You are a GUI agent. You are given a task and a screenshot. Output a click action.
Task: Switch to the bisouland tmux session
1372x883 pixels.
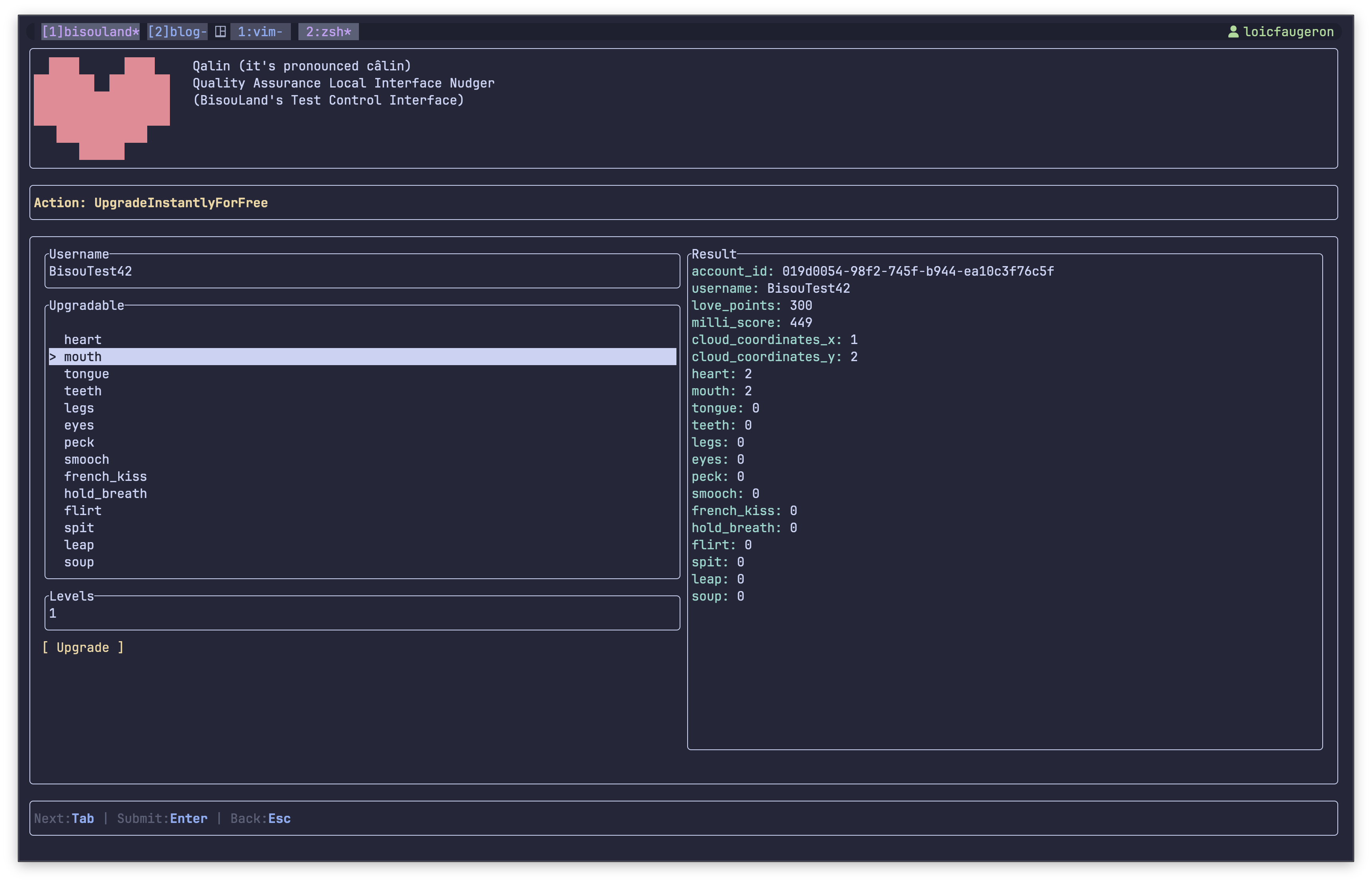90,31
